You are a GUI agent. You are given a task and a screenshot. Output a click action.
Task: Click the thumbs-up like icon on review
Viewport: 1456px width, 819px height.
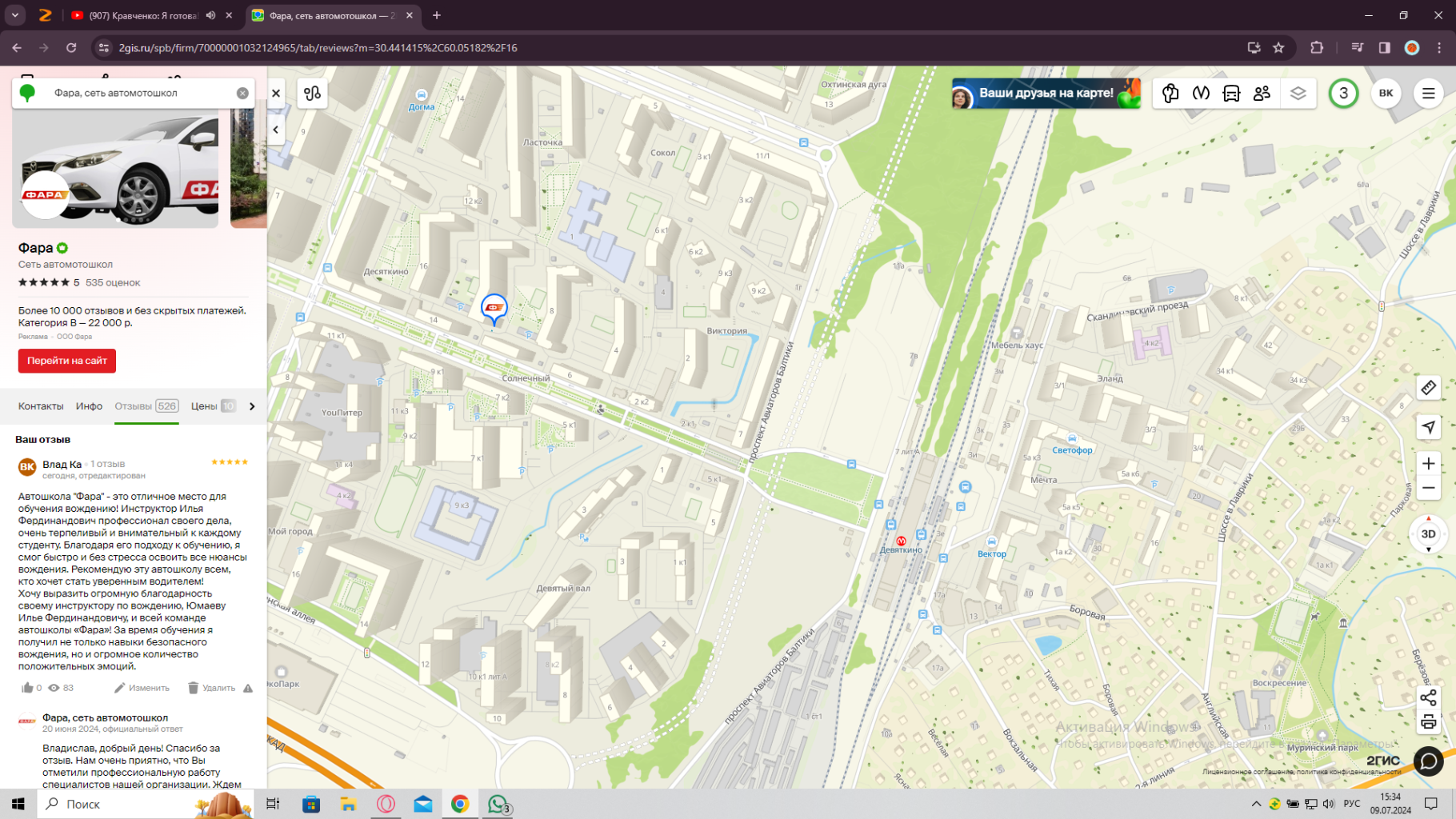point(27,688)
